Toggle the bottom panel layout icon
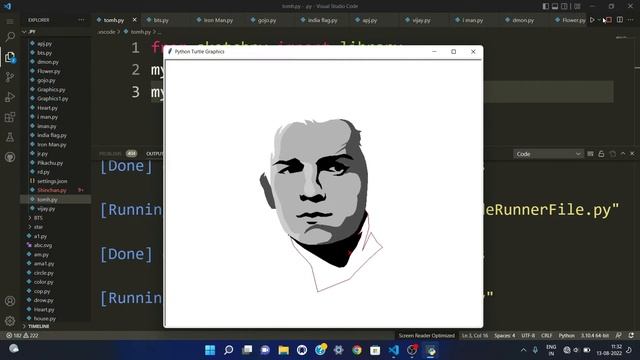 555,6
